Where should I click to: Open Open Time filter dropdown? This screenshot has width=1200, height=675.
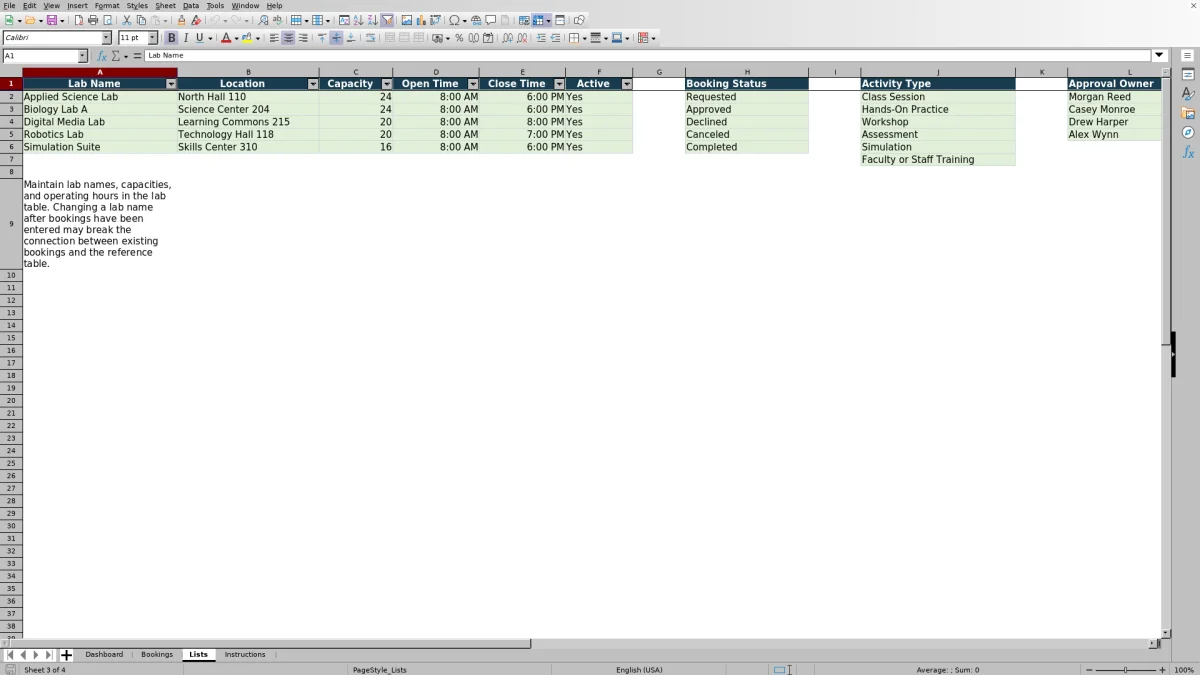point(473,84)
